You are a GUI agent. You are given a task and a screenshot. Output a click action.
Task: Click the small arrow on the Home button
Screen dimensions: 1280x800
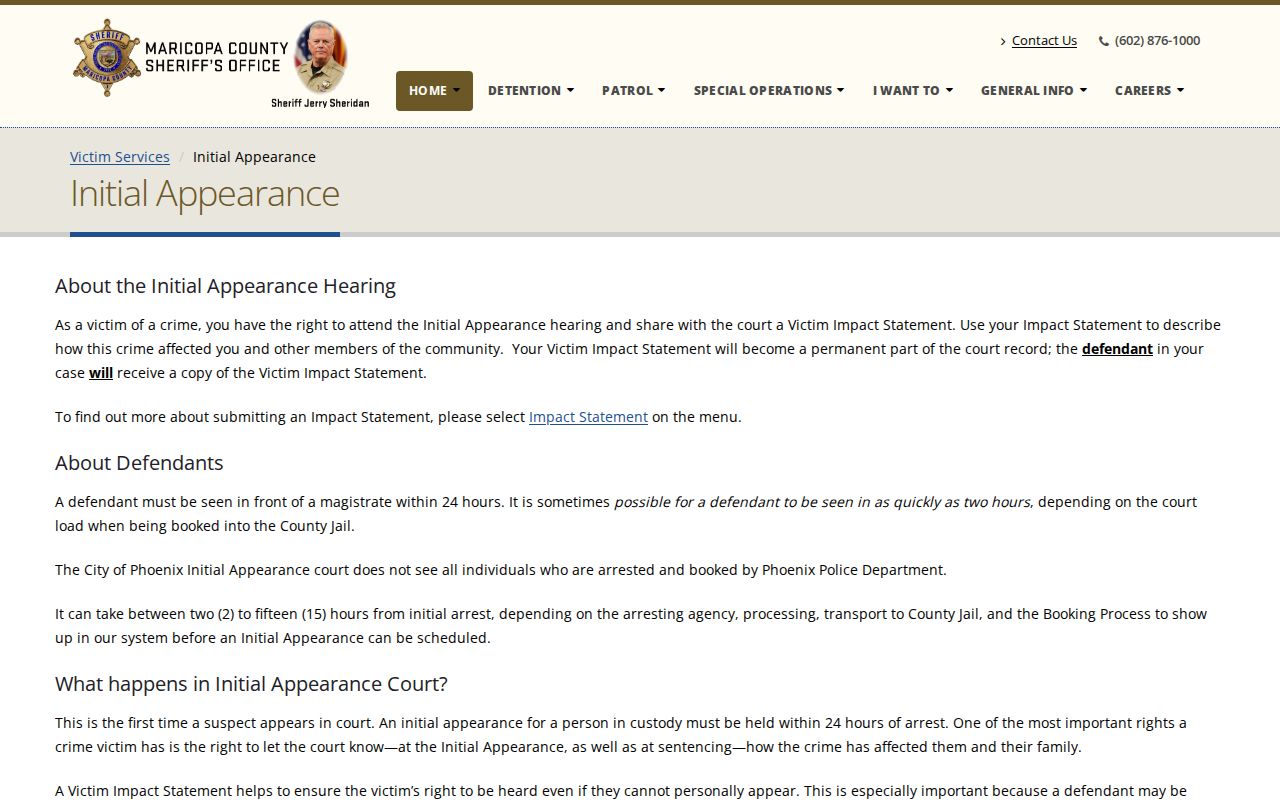tap(457, 91)
